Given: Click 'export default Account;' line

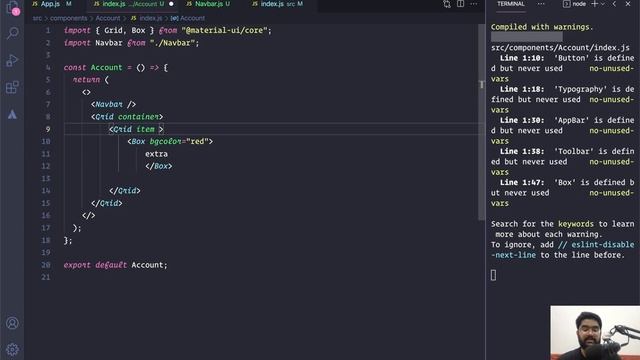Looking at the screenshot, I should (x=116, y=265).
